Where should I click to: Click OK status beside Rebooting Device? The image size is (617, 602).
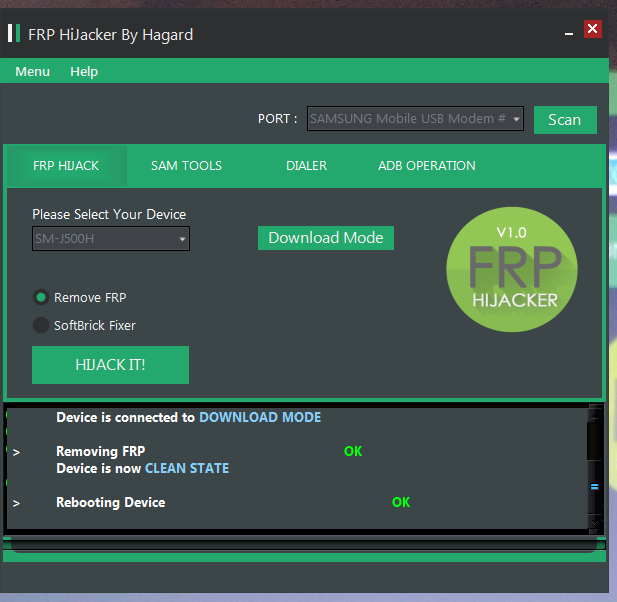[x=401, y=502]
